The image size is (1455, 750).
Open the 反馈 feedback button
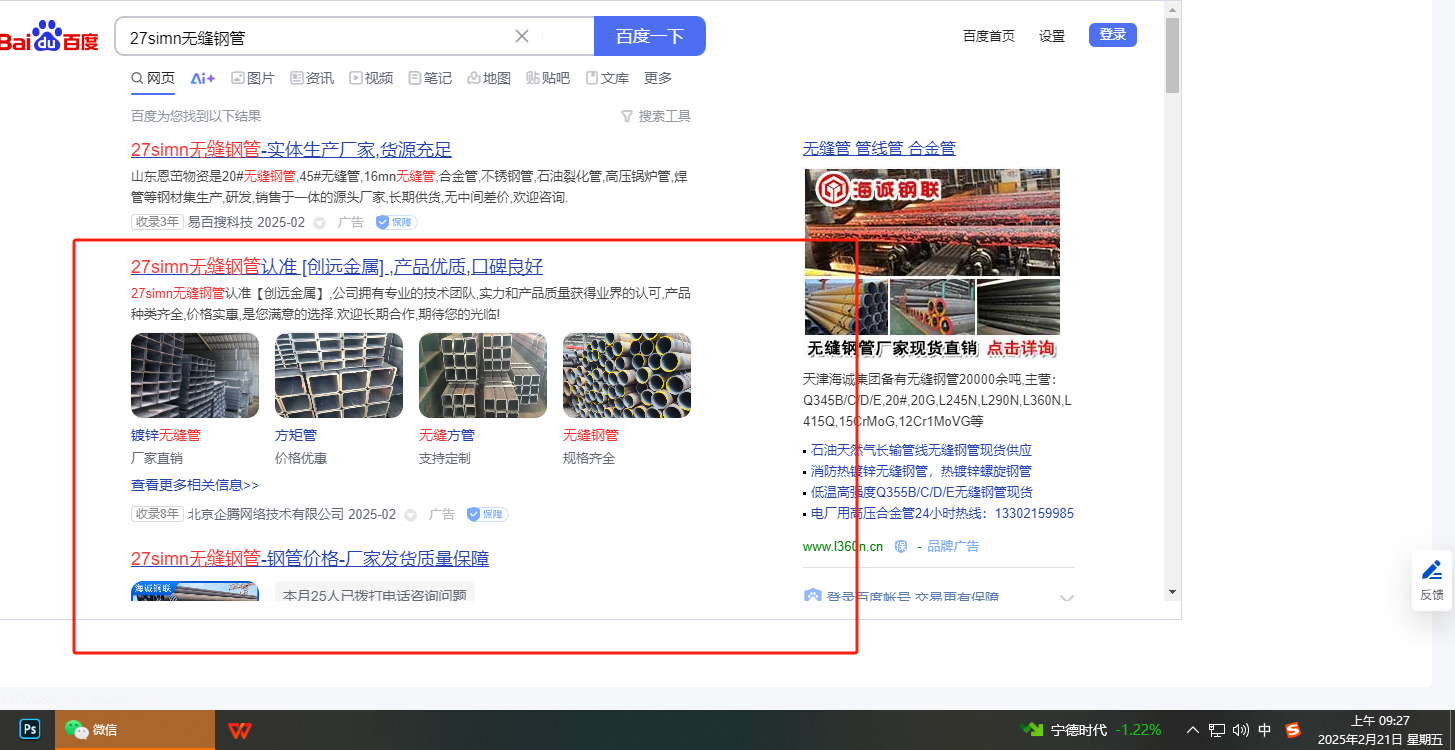click(1432, 581)
